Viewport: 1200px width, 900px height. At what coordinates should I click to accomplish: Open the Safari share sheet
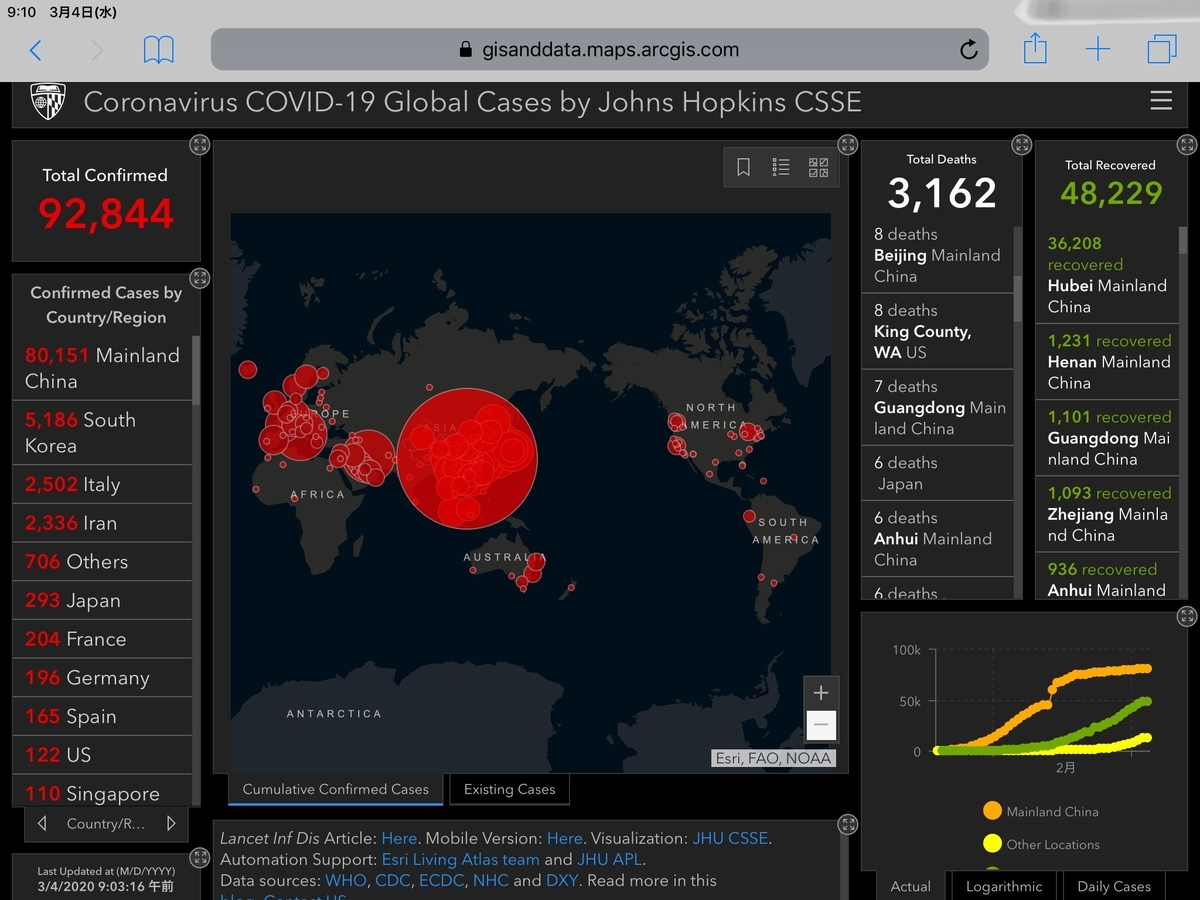1035,48
